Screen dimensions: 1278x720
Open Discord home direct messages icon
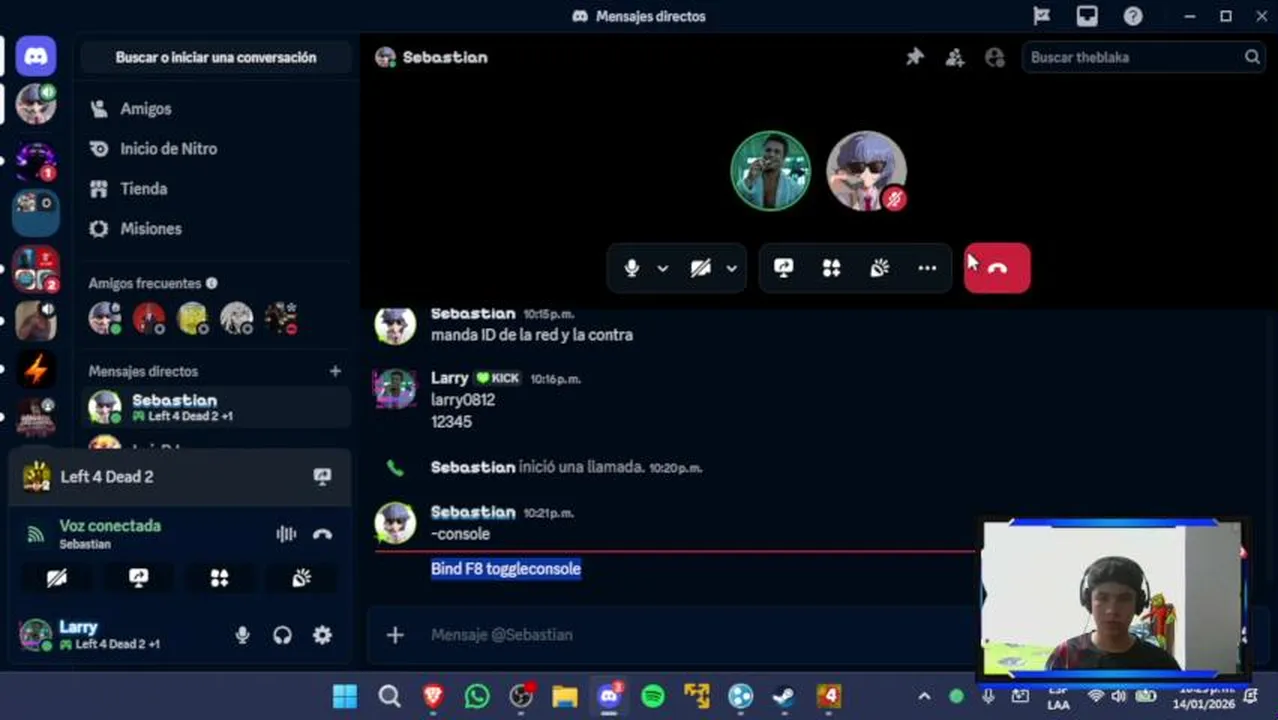tap(36, 56)
